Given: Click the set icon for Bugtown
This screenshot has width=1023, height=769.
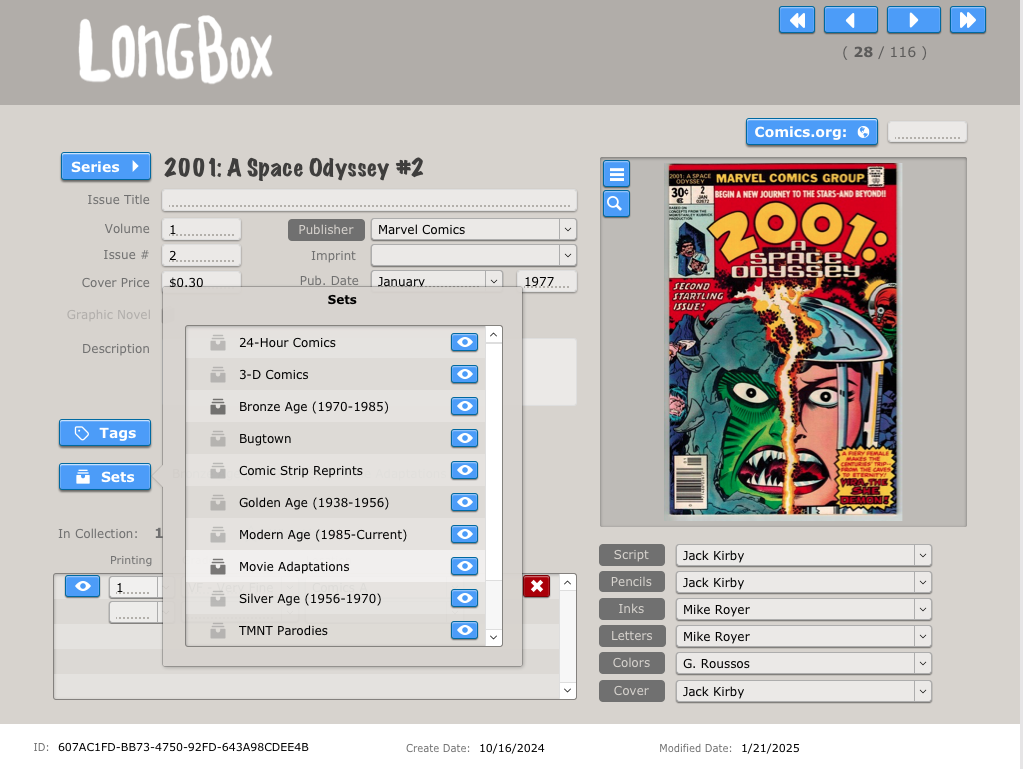Looking at the screenshot, I should 218,439.
